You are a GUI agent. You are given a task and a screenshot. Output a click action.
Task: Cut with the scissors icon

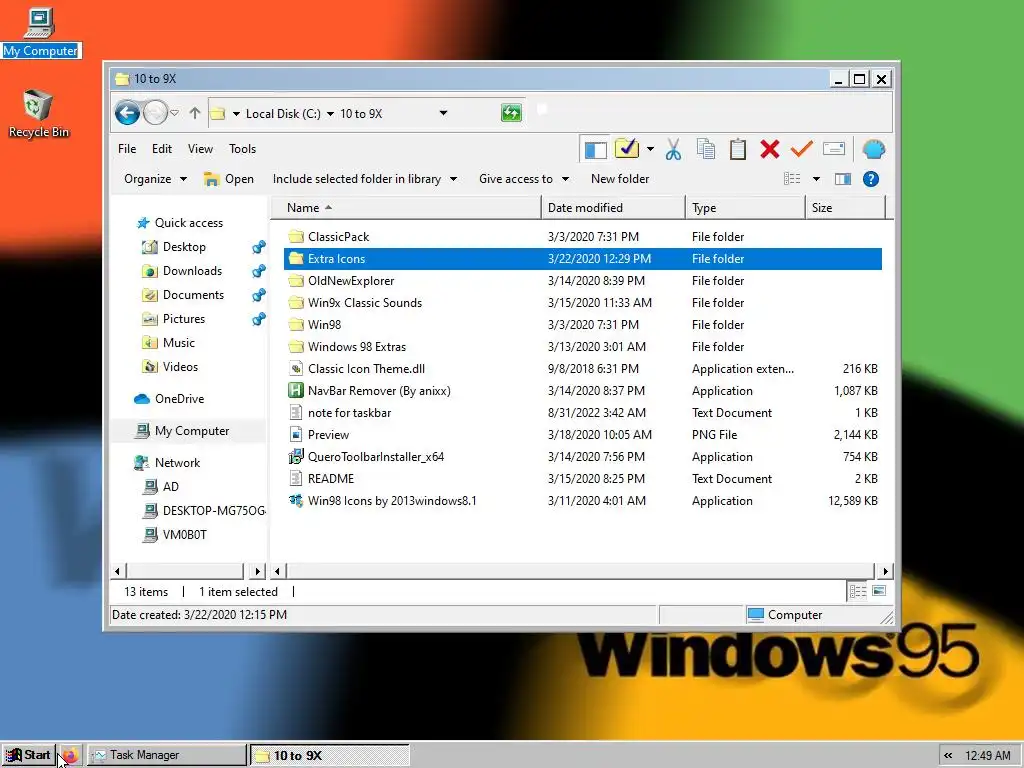tap(673, 150)
